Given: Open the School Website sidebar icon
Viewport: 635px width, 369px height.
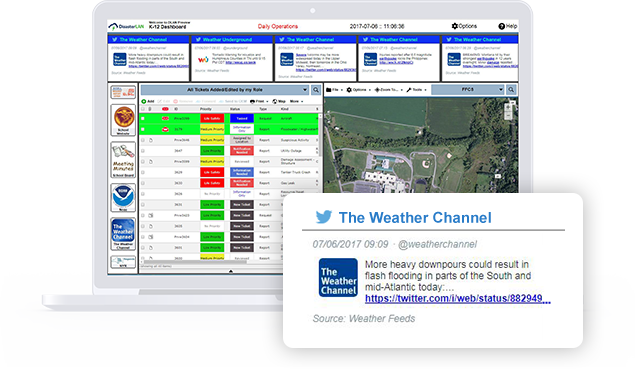Looking at the screenshot, I should [x=124, y=120].
